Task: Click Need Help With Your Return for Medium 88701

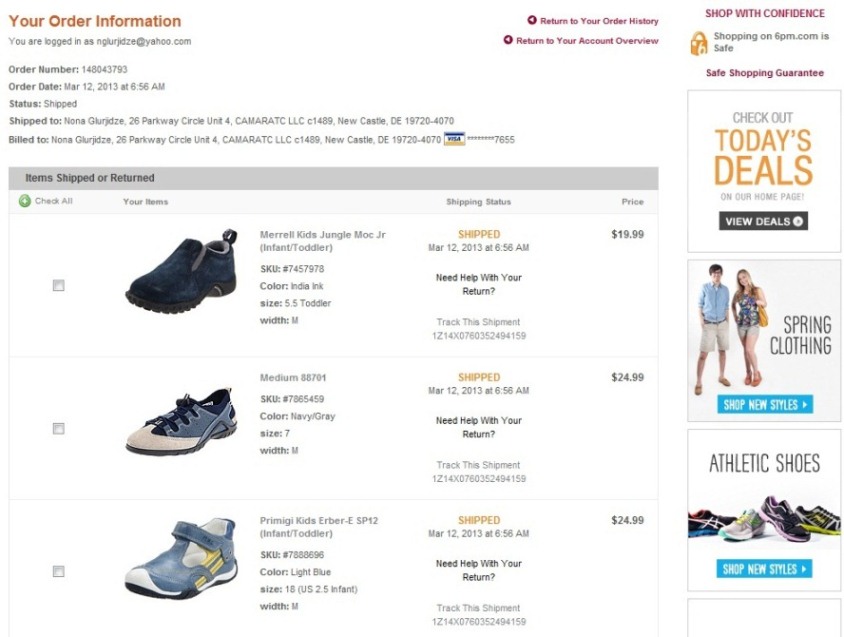Action: coord(478,427)
